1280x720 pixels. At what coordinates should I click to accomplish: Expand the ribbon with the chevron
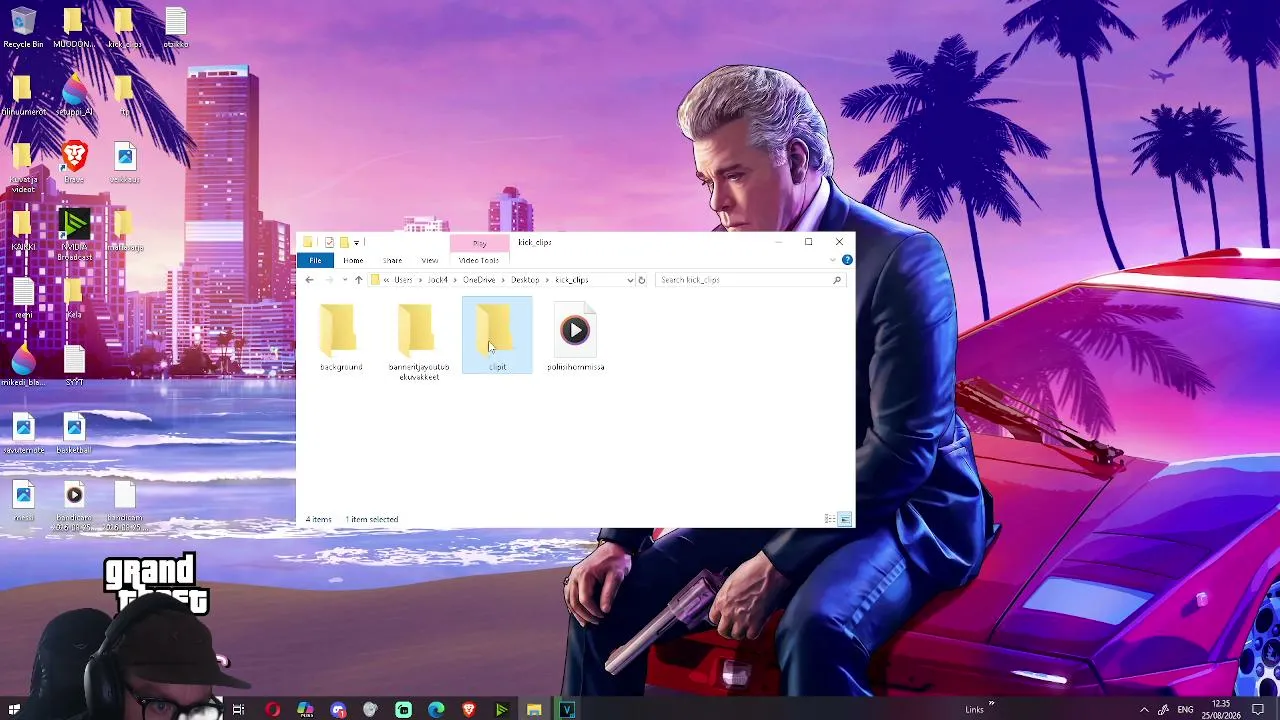pos(833,260)
